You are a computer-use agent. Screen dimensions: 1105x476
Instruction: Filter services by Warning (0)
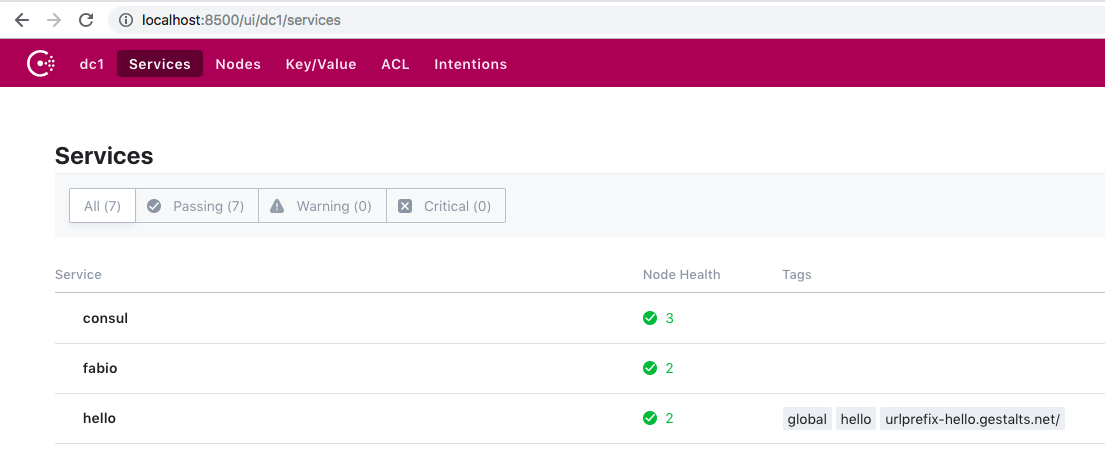(322, 206)
